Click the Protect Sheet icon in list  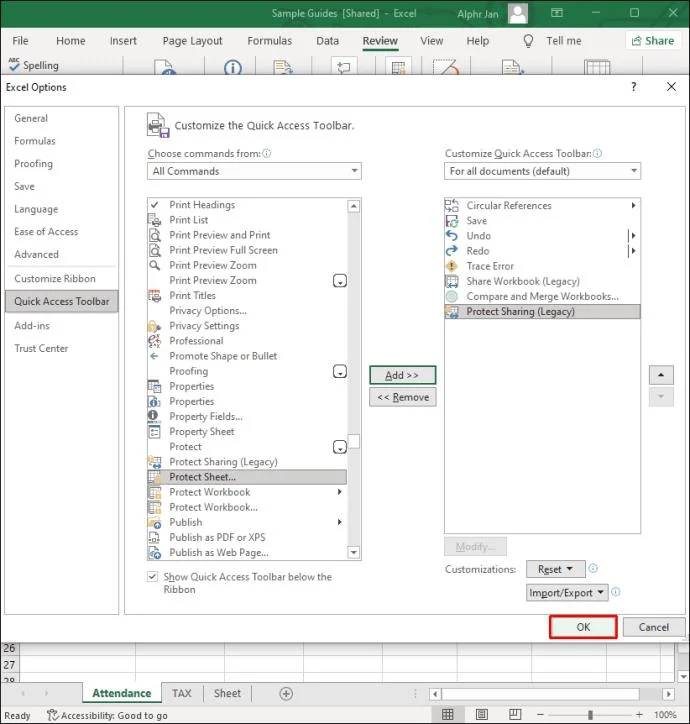154,477
